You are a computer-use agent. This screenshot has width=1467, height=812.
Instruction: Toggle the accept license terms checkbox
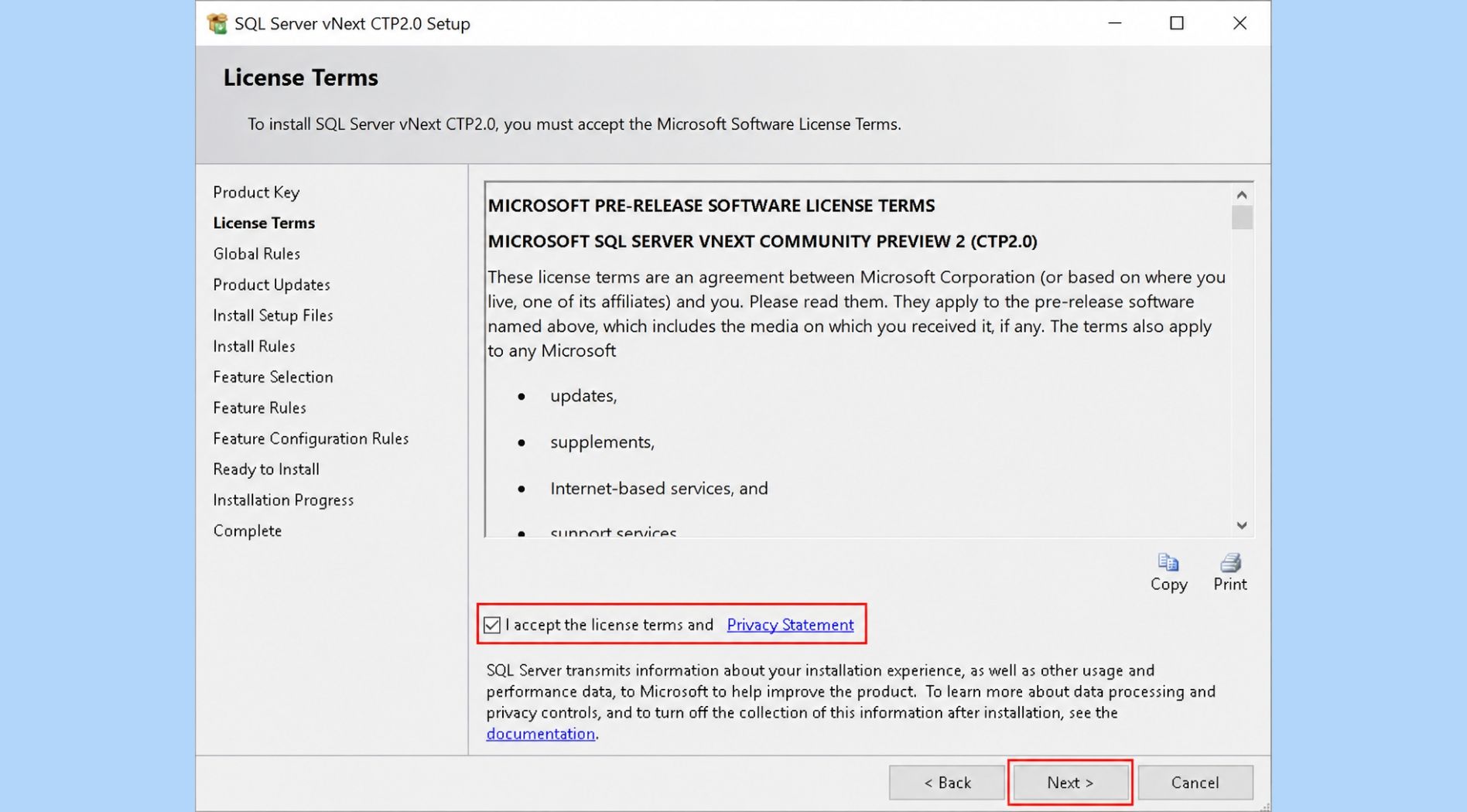pos(492,625)
